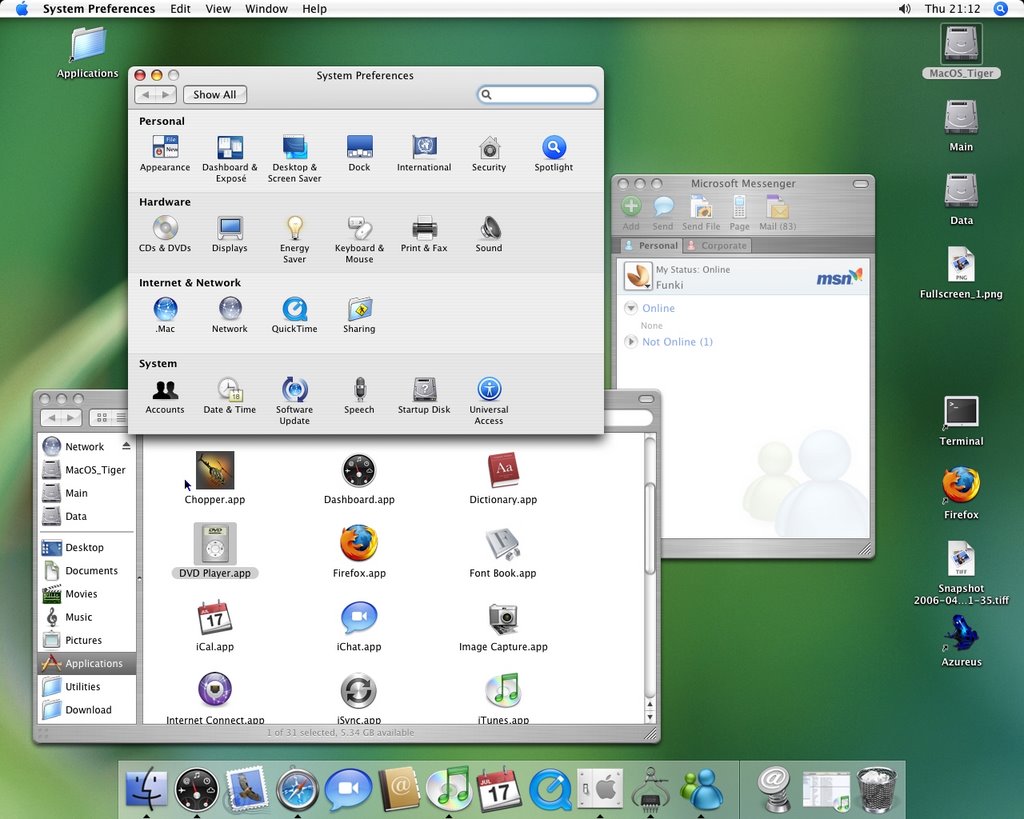Go forward in System Preferences
Viewport: 1024px width, 819px height.
166,95
